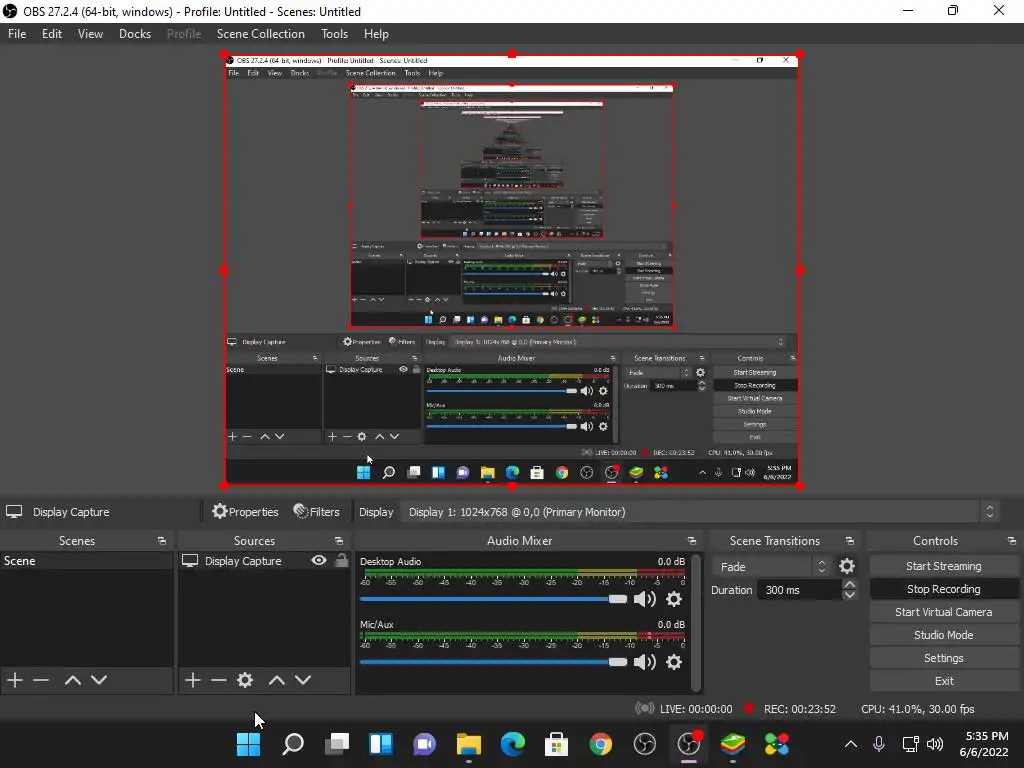Open the View menu
Image resolution: width=1024 pixels, height=768 pixels.
(x=90, y=34)
